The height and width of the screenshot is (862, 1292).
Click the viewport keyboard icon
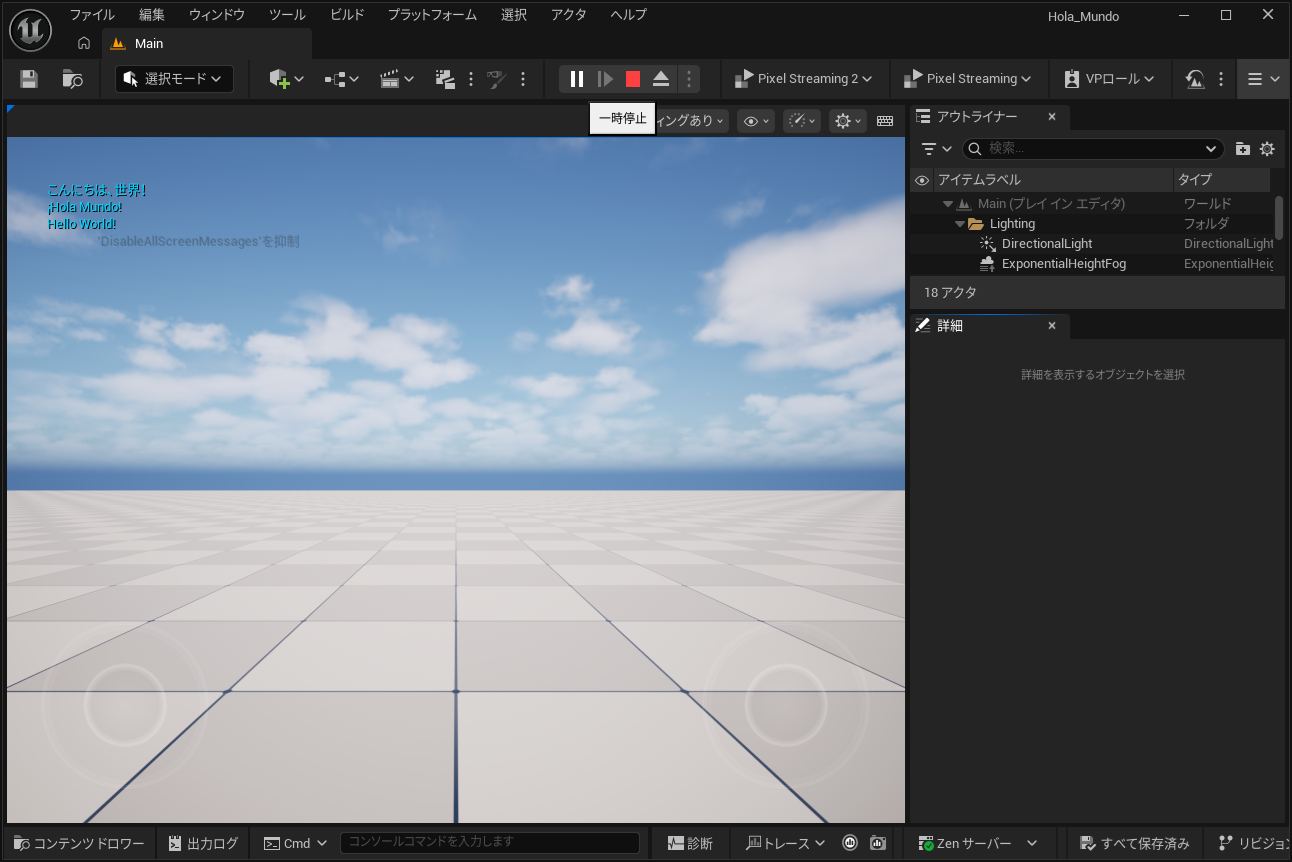pyautogui.click(x=885, y=121)
